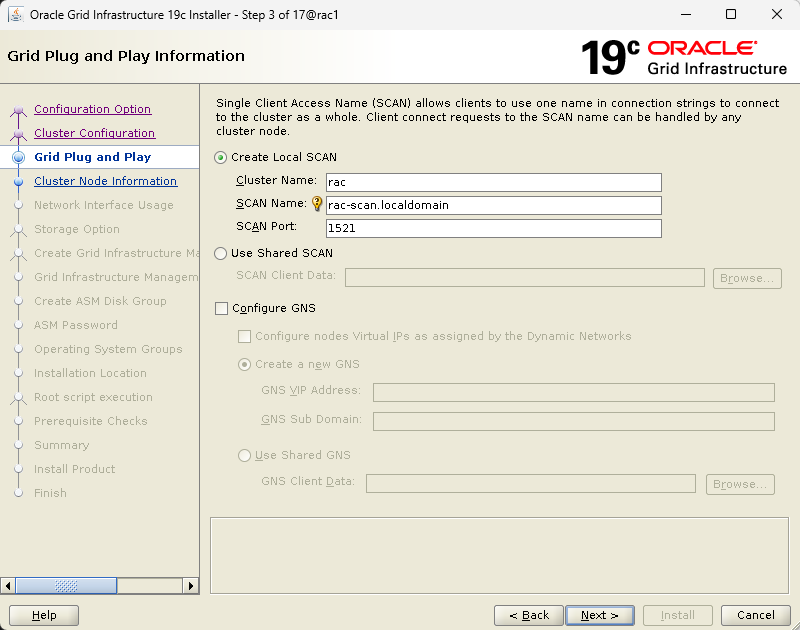Select Create a new GNS radio button
800x630 pixels.
244,365
